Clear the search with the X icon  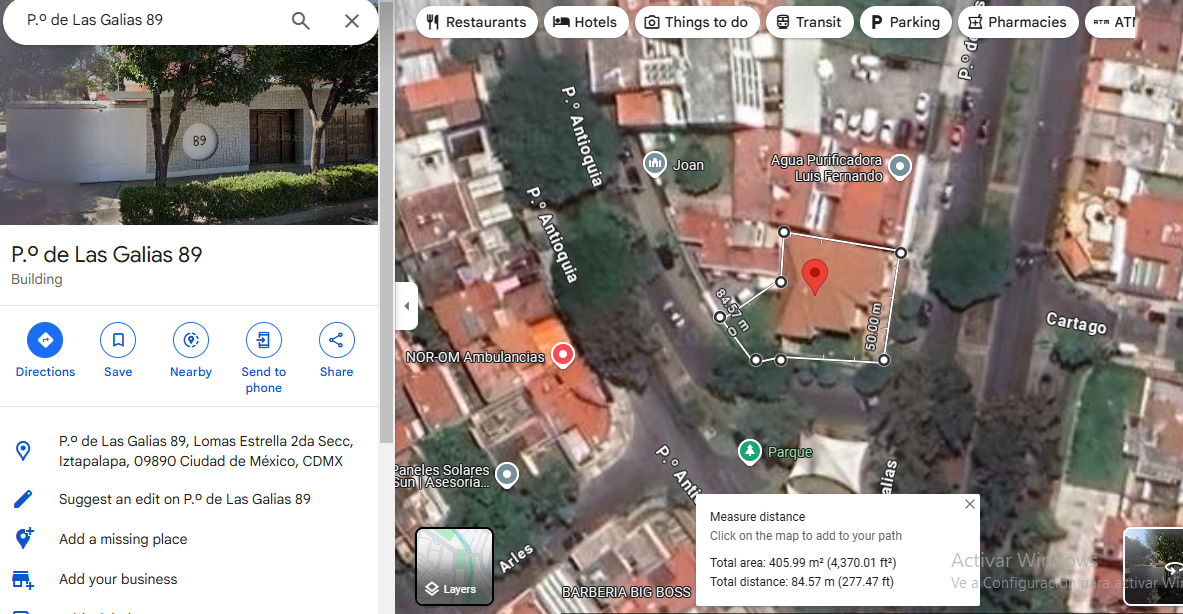[x=352, y=21]
